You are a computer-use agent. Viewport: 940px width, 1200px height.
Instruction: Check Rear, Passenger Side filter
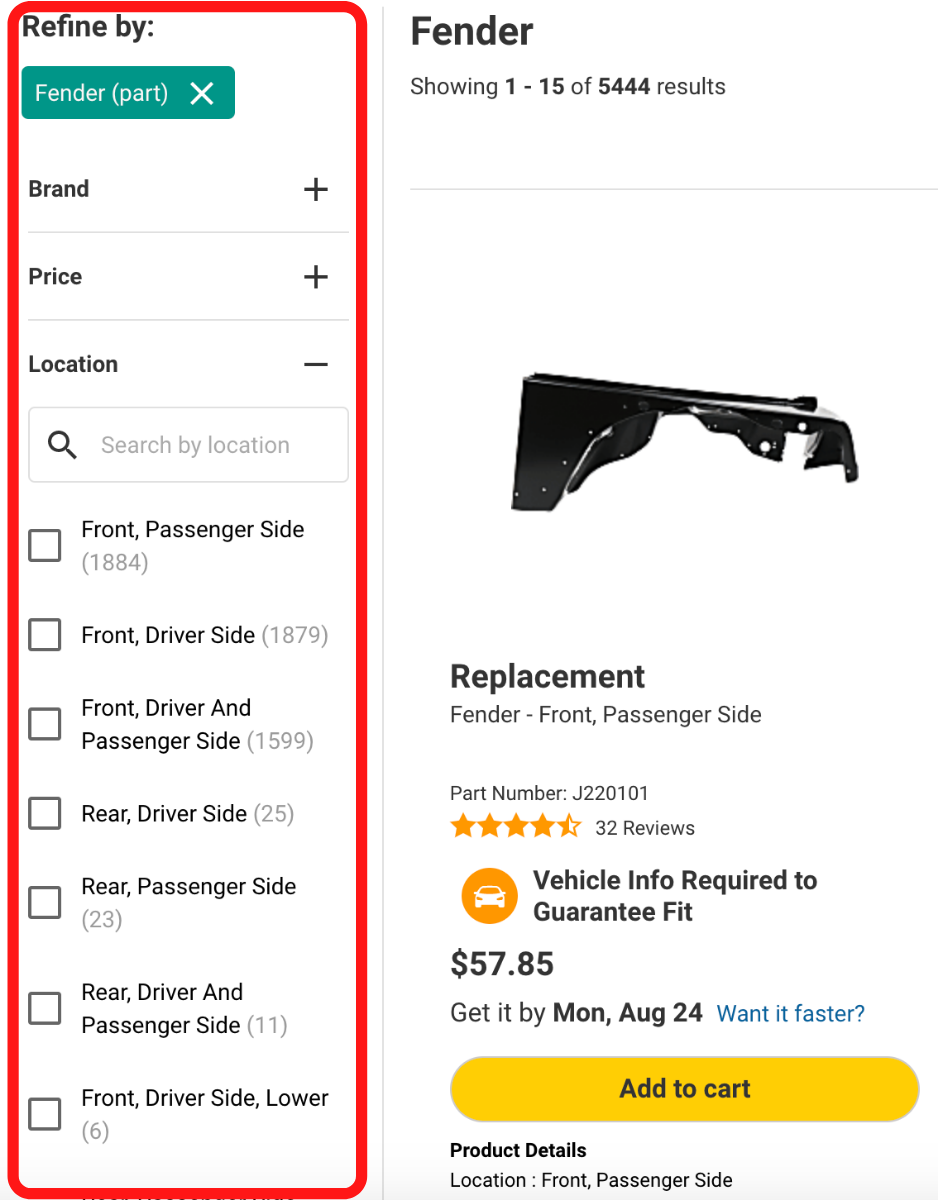pos(44,902)
